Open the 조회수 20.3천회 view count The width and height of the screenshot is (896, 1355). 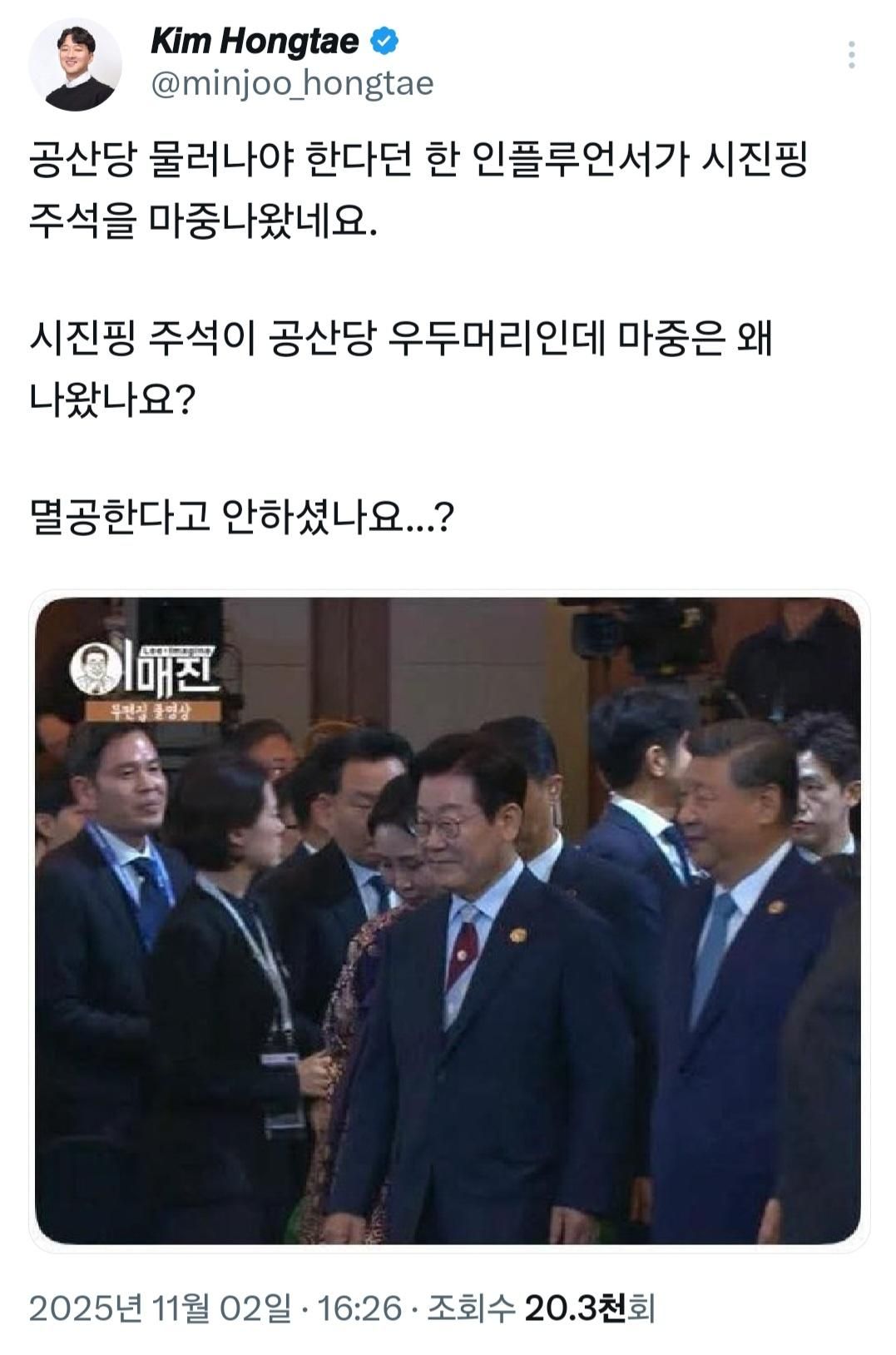542,1308
